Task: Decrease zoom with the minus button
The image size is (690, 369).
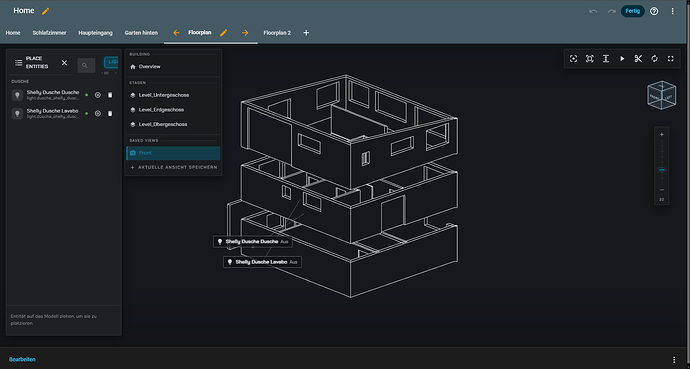Action: (x=661, y=190)
